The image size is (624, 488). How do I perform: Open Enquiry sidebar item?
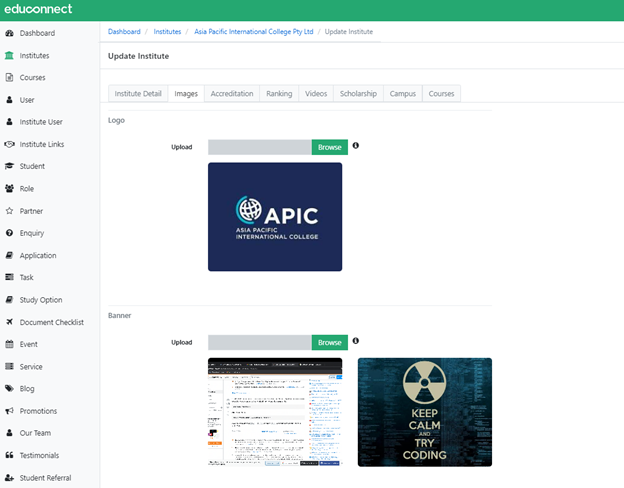point(32,233)
